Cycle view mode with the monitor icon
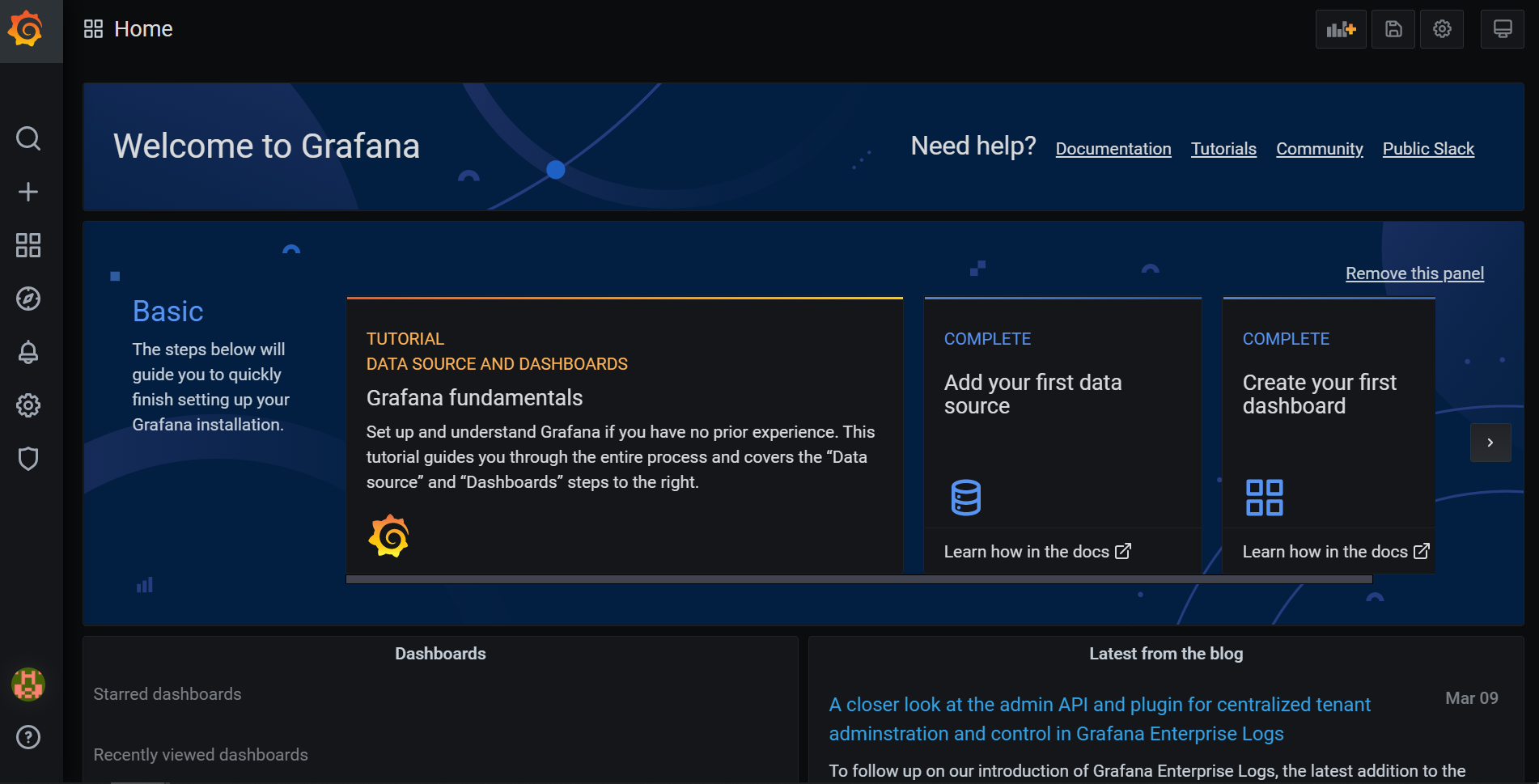This screenshot has height=784, width=1539. pyautogui.click(x=1503, y=29)
